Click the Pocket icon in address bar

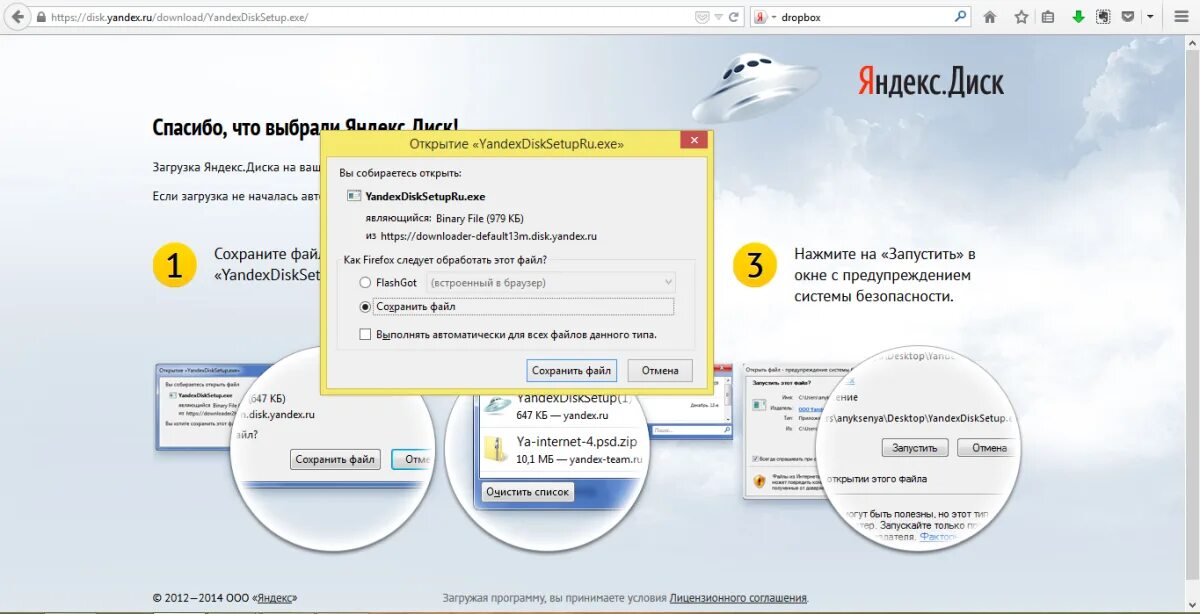[702, 17]
